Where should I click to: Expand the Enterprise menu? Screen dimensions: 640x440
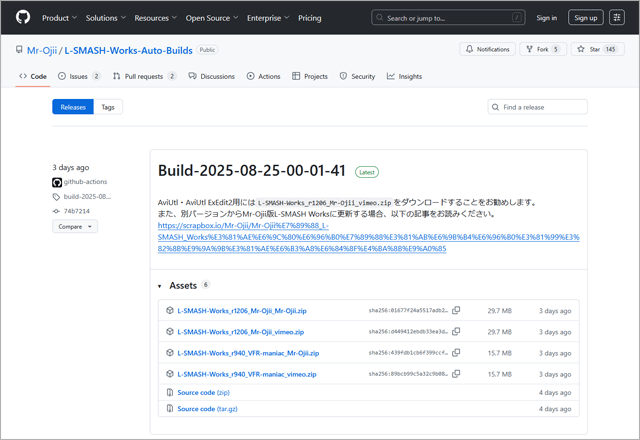(x=268, y=18)
